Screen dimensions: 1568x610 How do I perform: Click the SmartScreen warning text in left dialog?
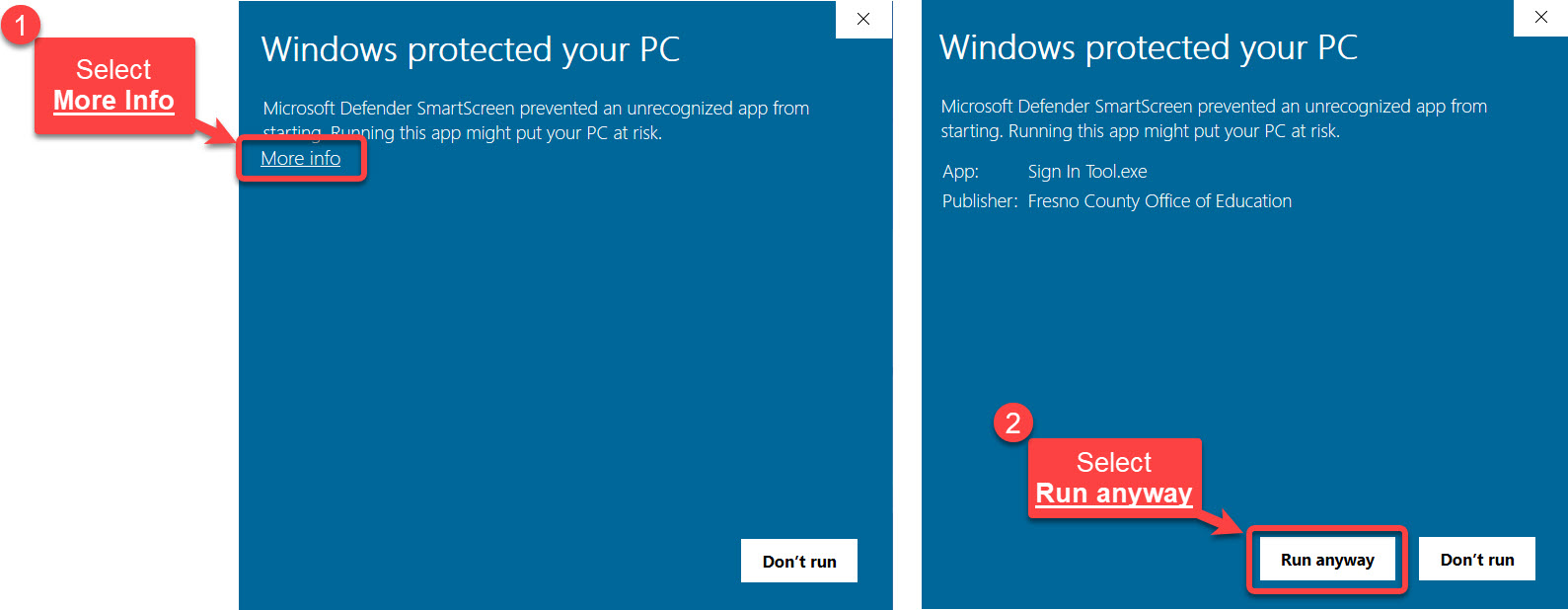point(536,119)
